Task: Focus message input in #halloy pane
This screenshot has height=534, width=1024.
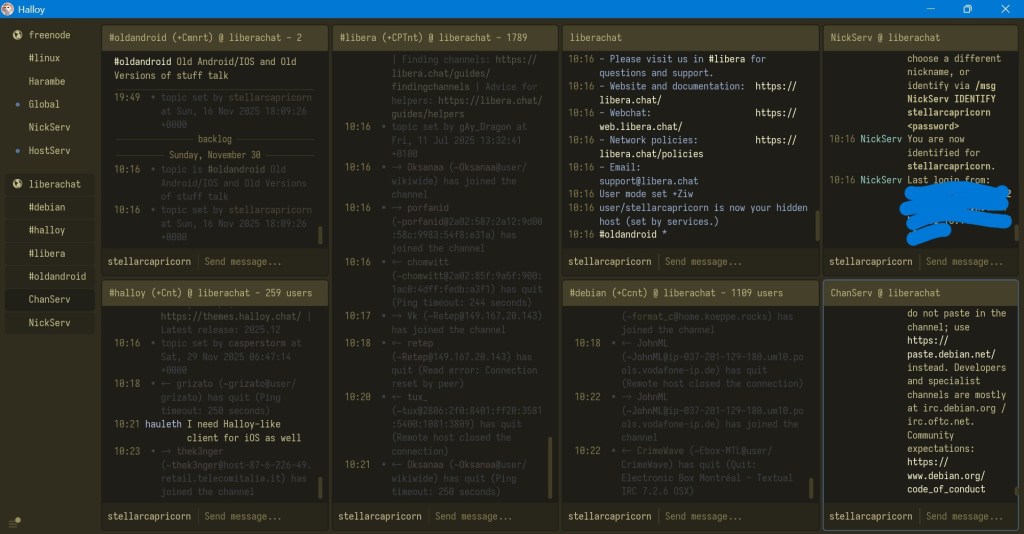Action: click(261, 516)
